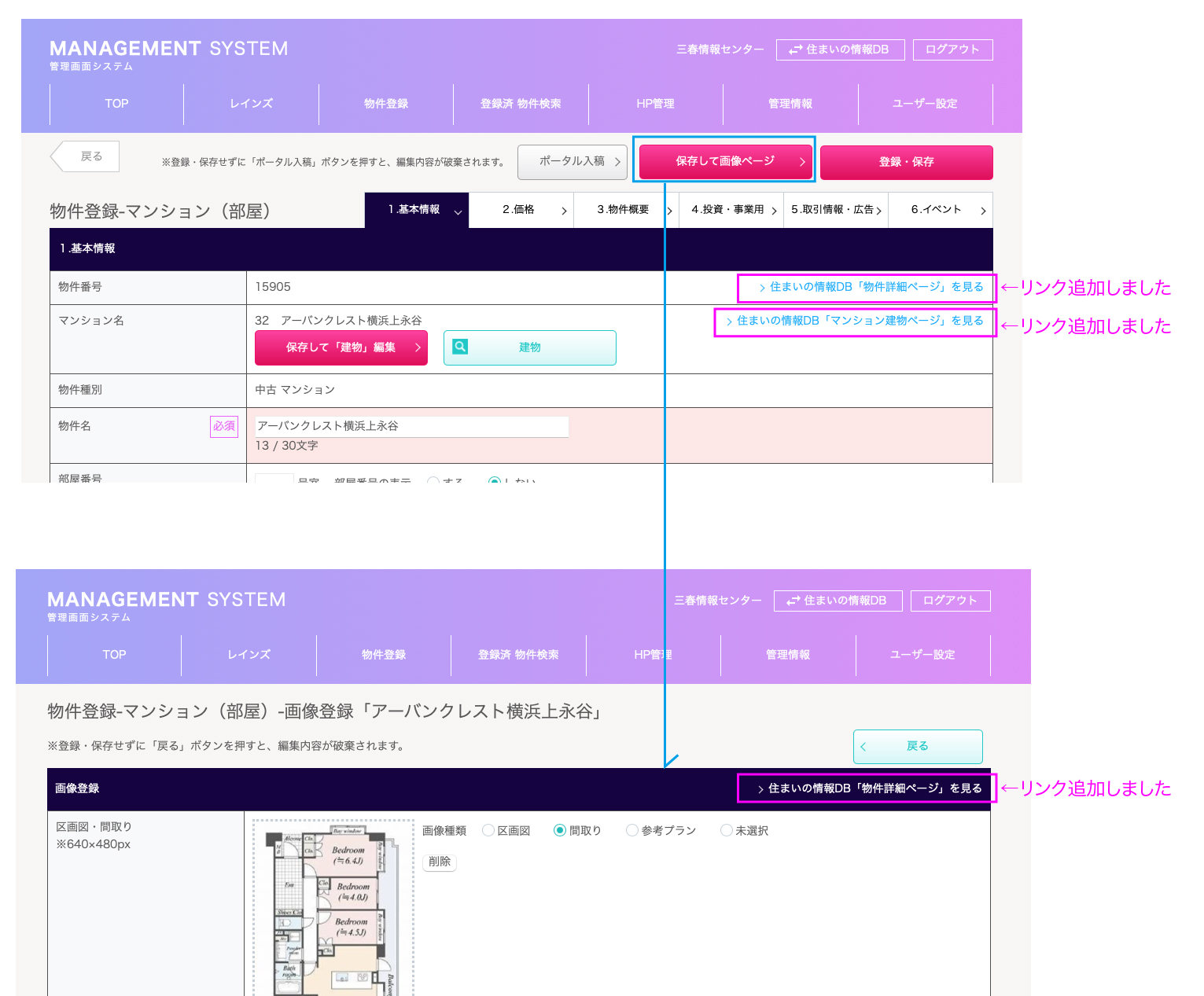Click chevron icon on ポータル入稿 button
1204x996 pixels.
[x=617, y=162]
